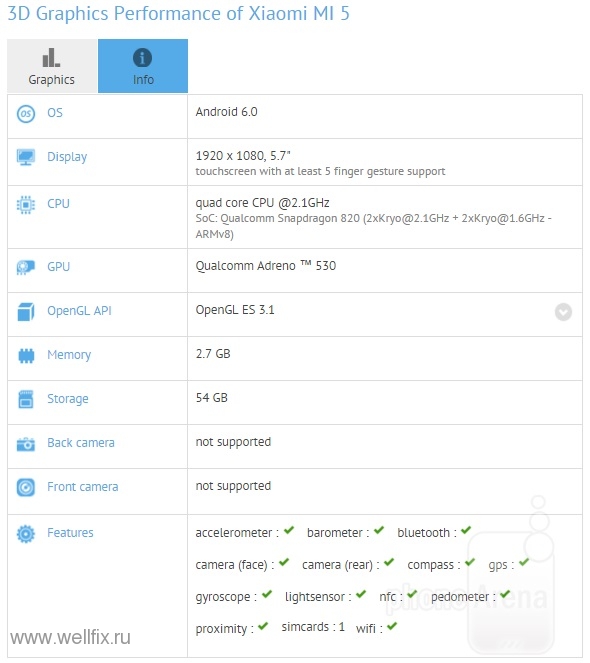The image size is (590, 663).
Task: Click the Front camera lens icon
Action: pos(26,488)
